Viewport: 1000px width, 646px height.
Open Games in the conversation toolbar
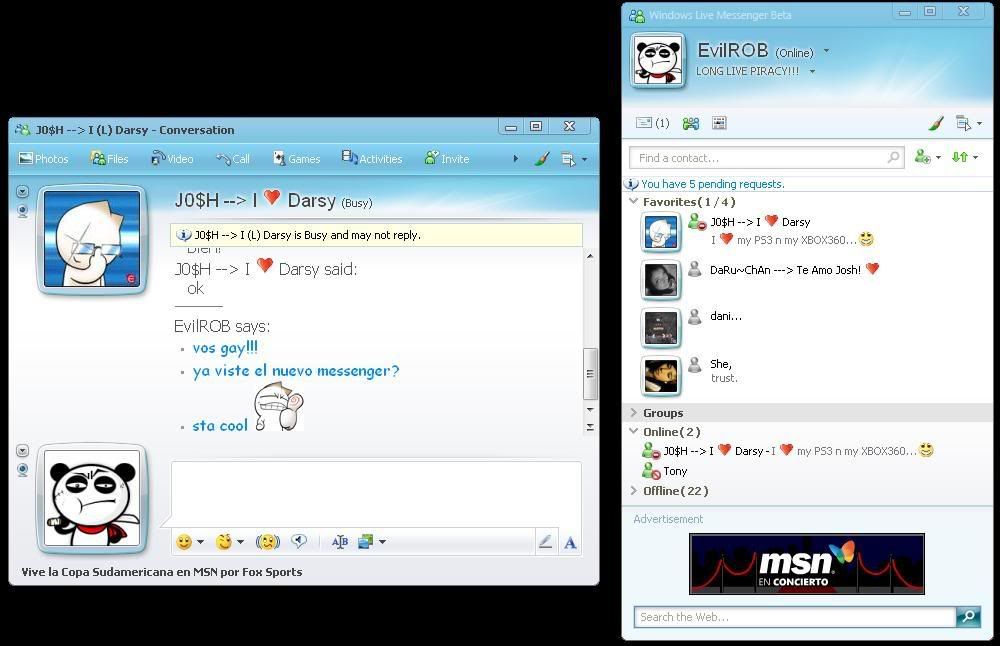(296, 158)
